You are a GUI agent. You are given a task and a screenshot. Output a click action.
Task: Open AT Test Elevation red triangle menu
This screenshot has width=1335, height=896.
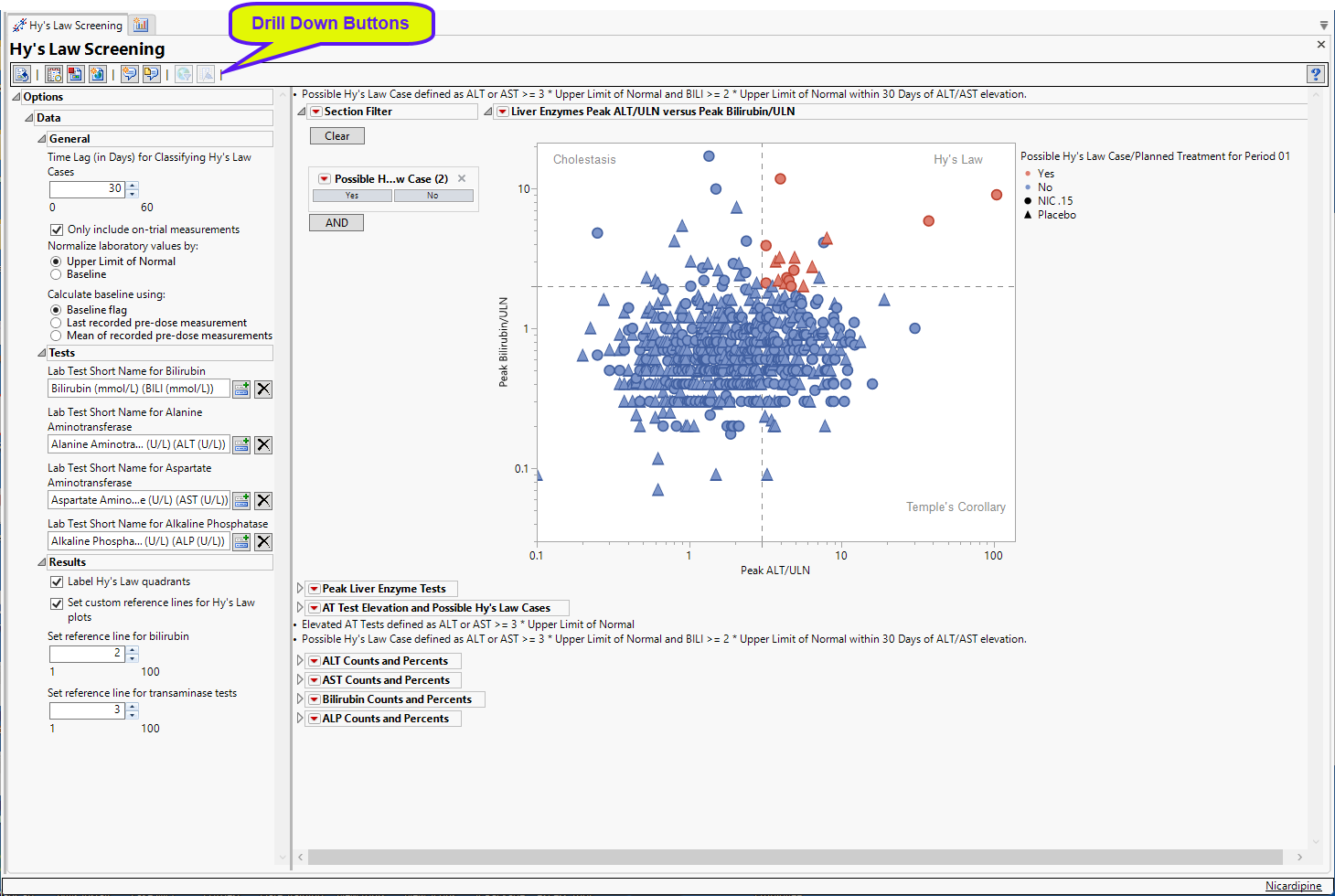(x=314, y=608)
